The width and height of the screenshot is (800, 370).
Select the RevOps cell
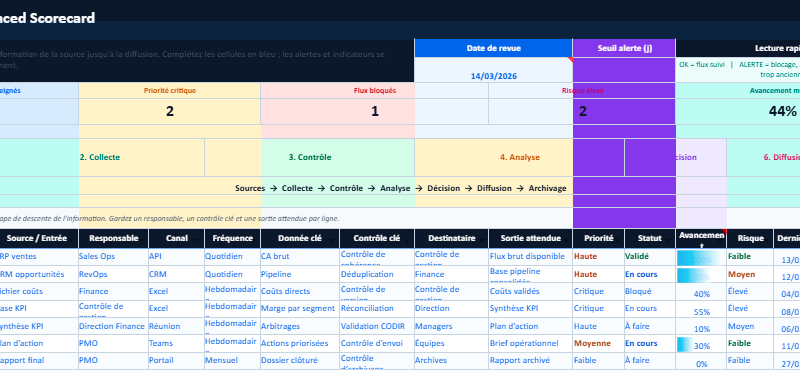(113, 274)
